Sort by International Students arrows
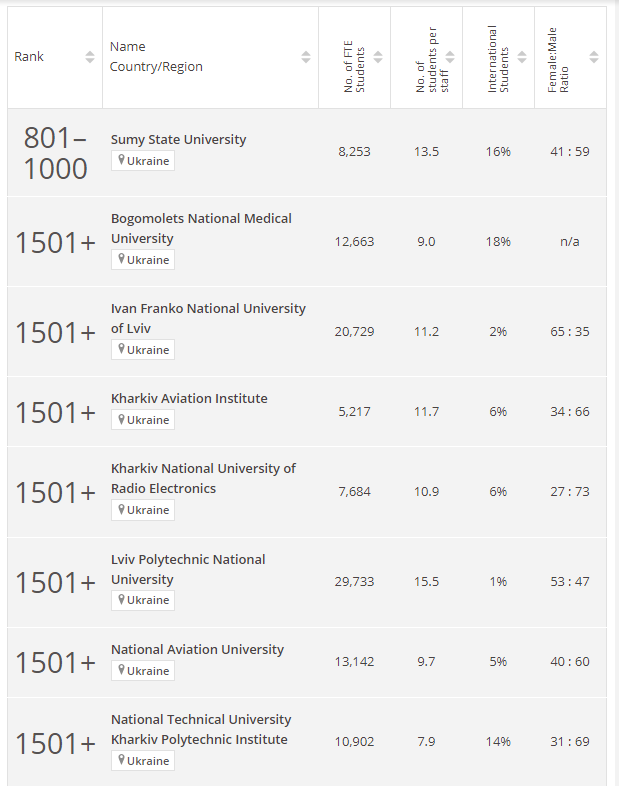This screenshot has height=786, width=619. (522, 57)
